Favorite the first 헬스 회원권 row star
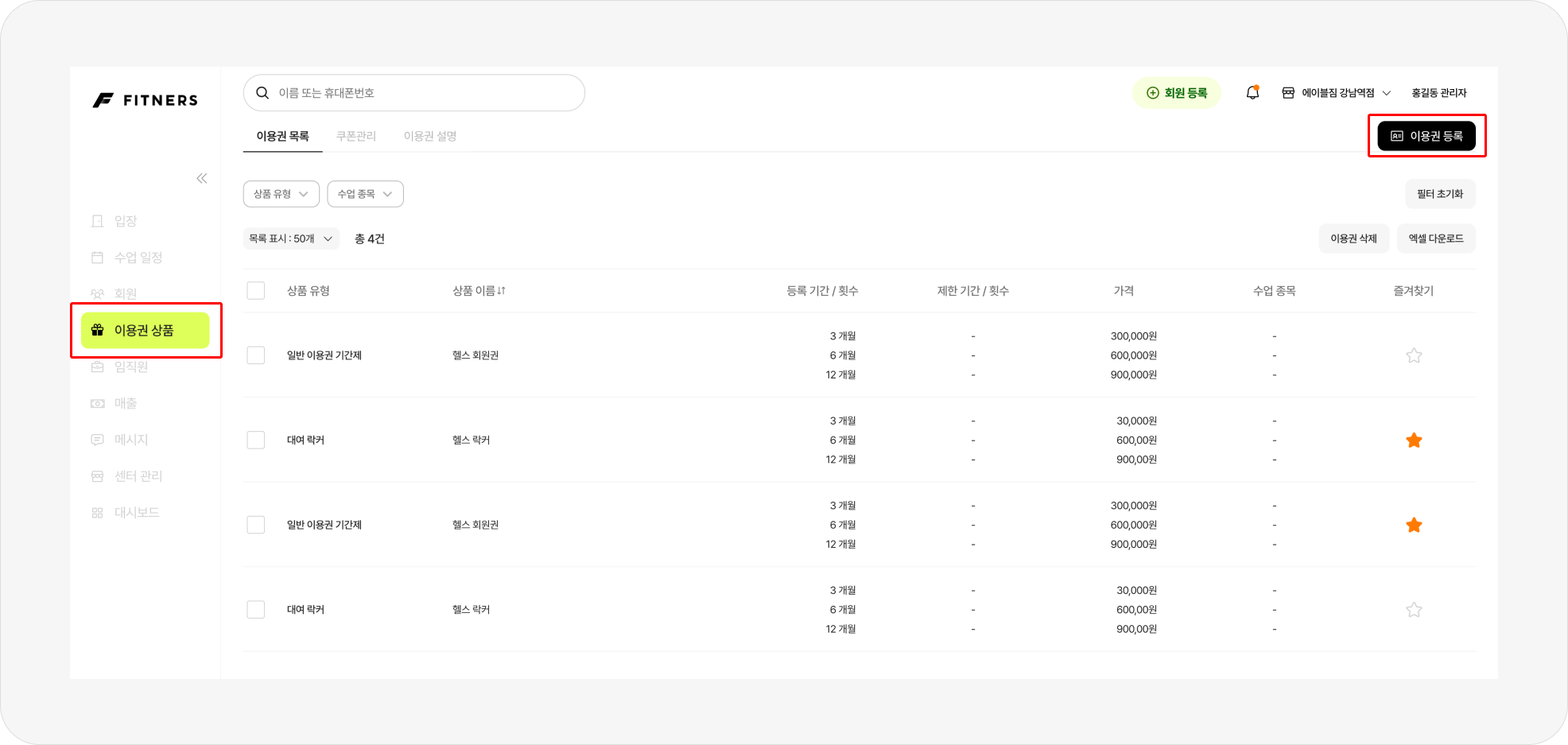Viewport: 1568px width, 745px height. 1414,355
